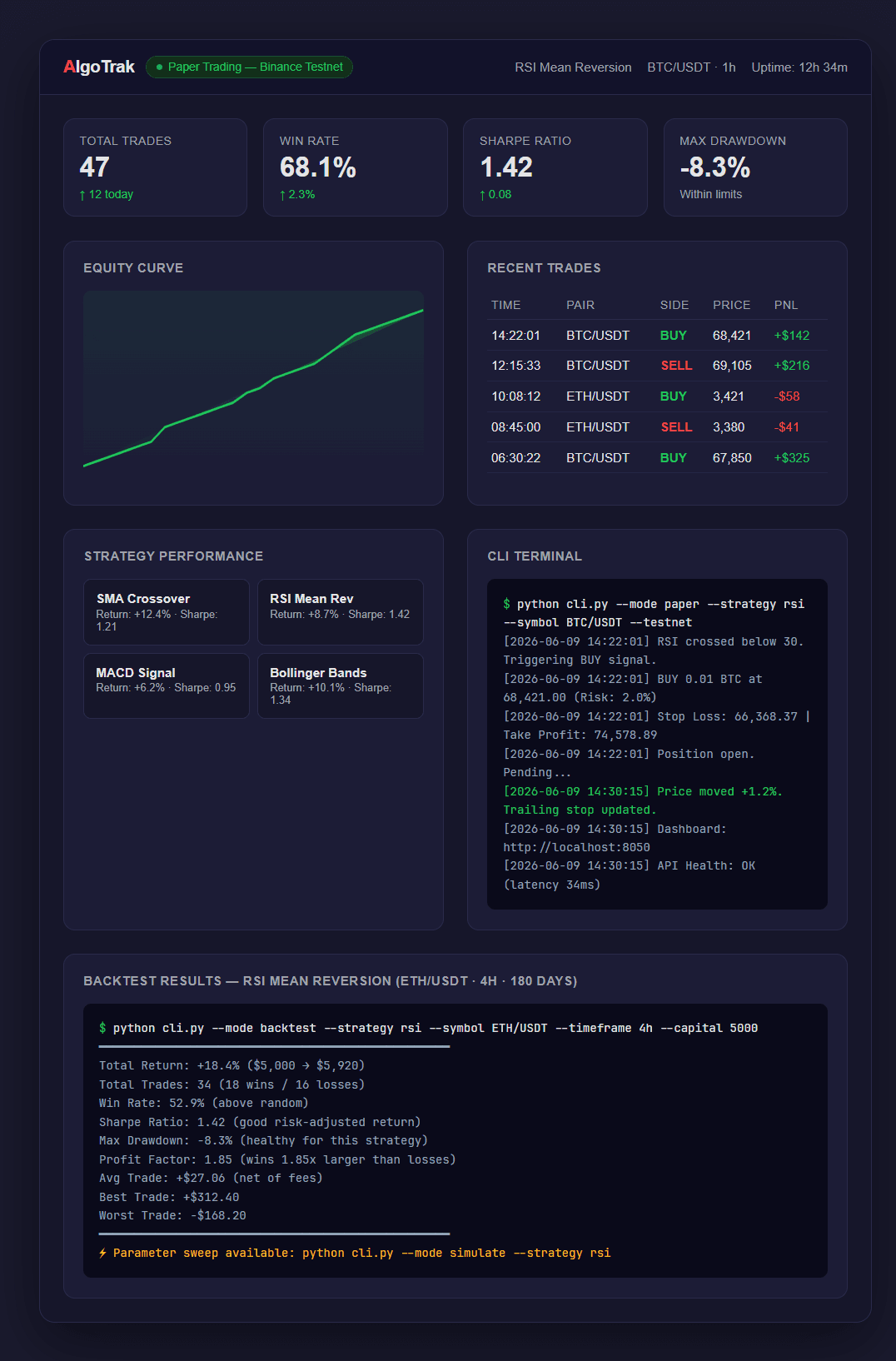
Task: Click the Stop Loss 66,368.37 log line
Action: click(657, 725)
